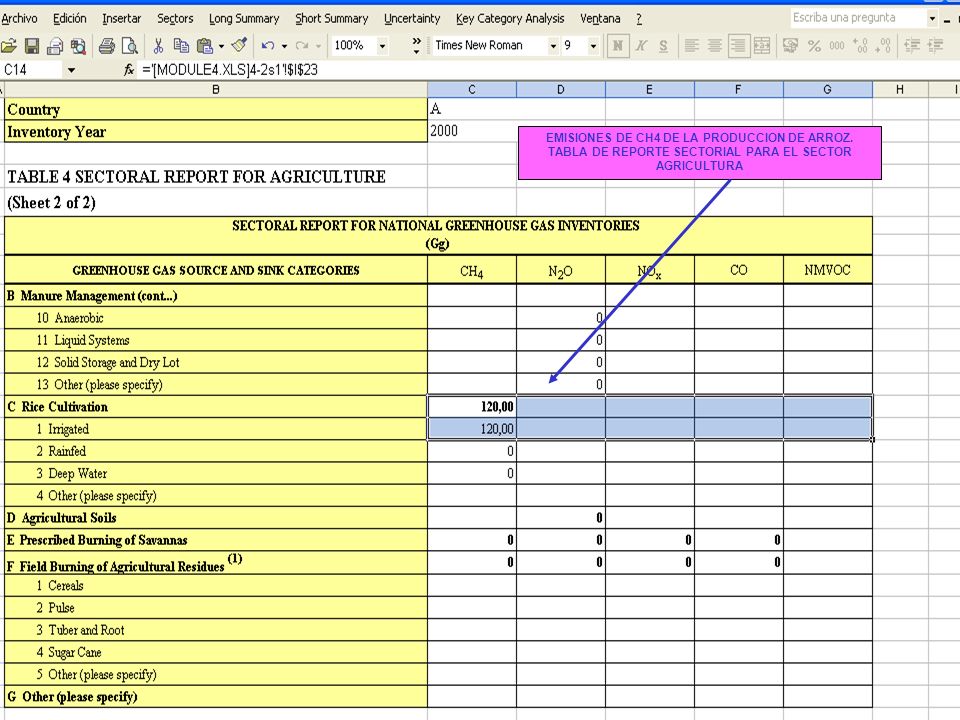Increase the cell indent
Image resolution: width=960 pixels, height=720 pixels.
pyautogui.click(x=936, y=45)
